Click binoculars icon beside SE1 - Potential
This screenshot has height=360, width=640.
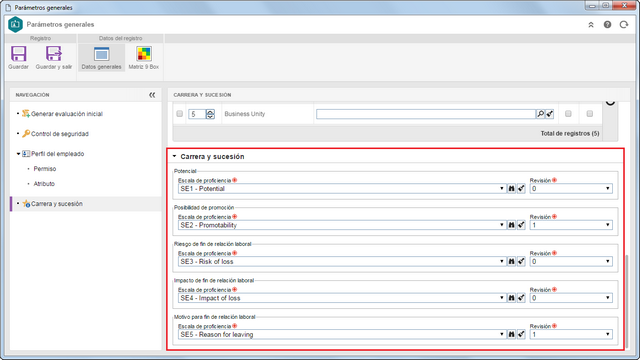point(511,189)
